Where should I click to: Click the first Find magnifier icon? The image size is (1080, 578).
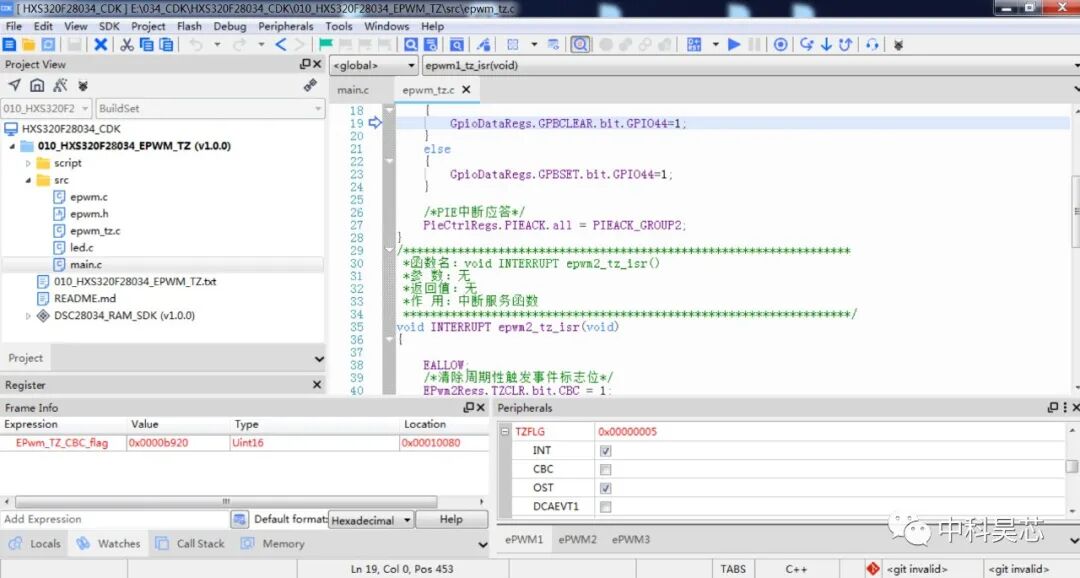411,45
